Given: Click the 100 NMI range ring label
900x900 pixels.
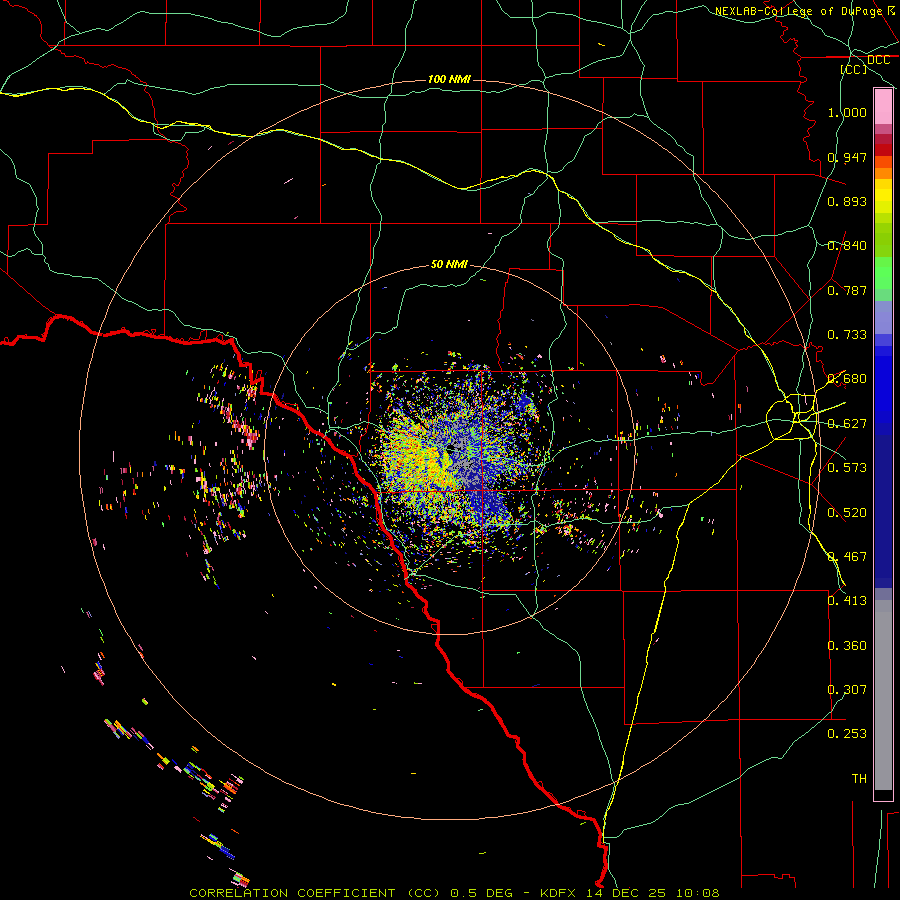Looking at the screenshot, I should [449, 79].
